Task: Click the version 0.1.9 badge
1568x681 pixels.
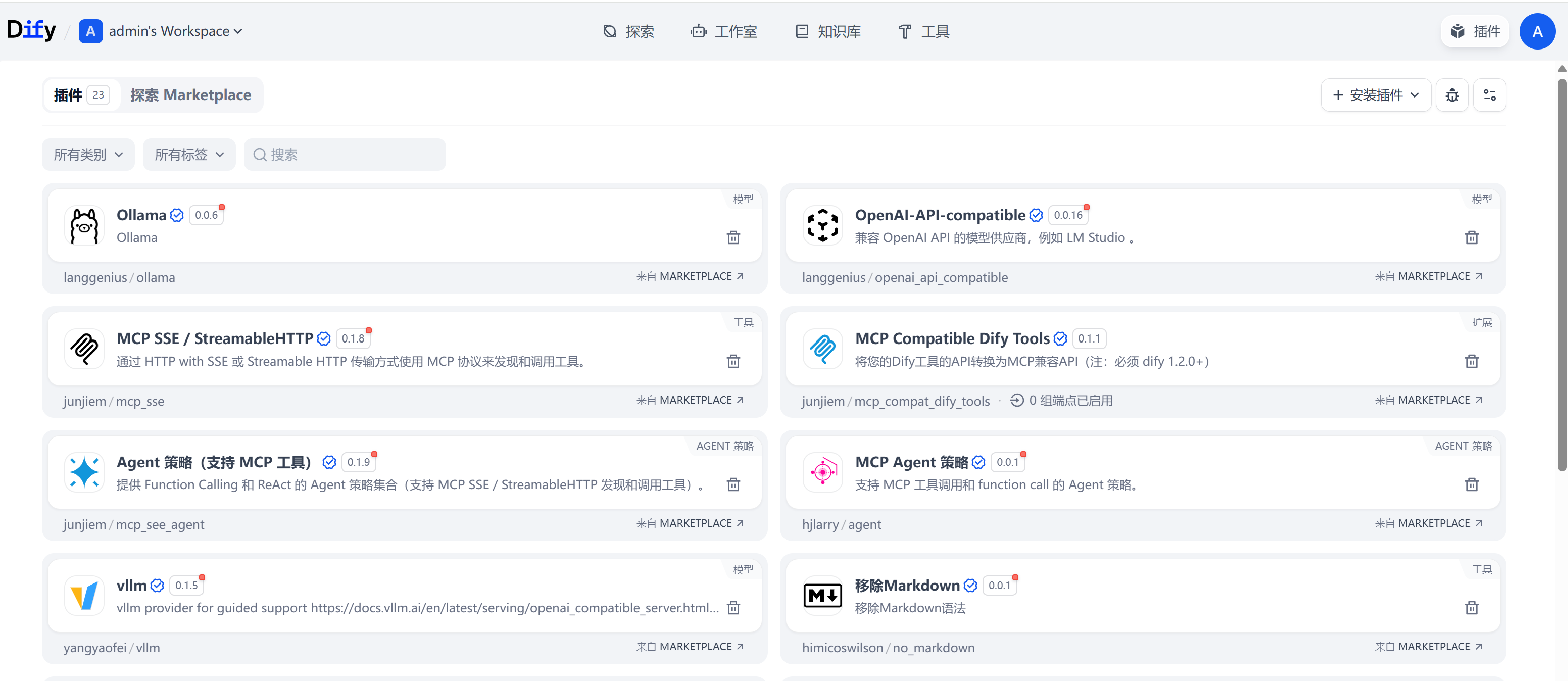Action: [359, 463]
